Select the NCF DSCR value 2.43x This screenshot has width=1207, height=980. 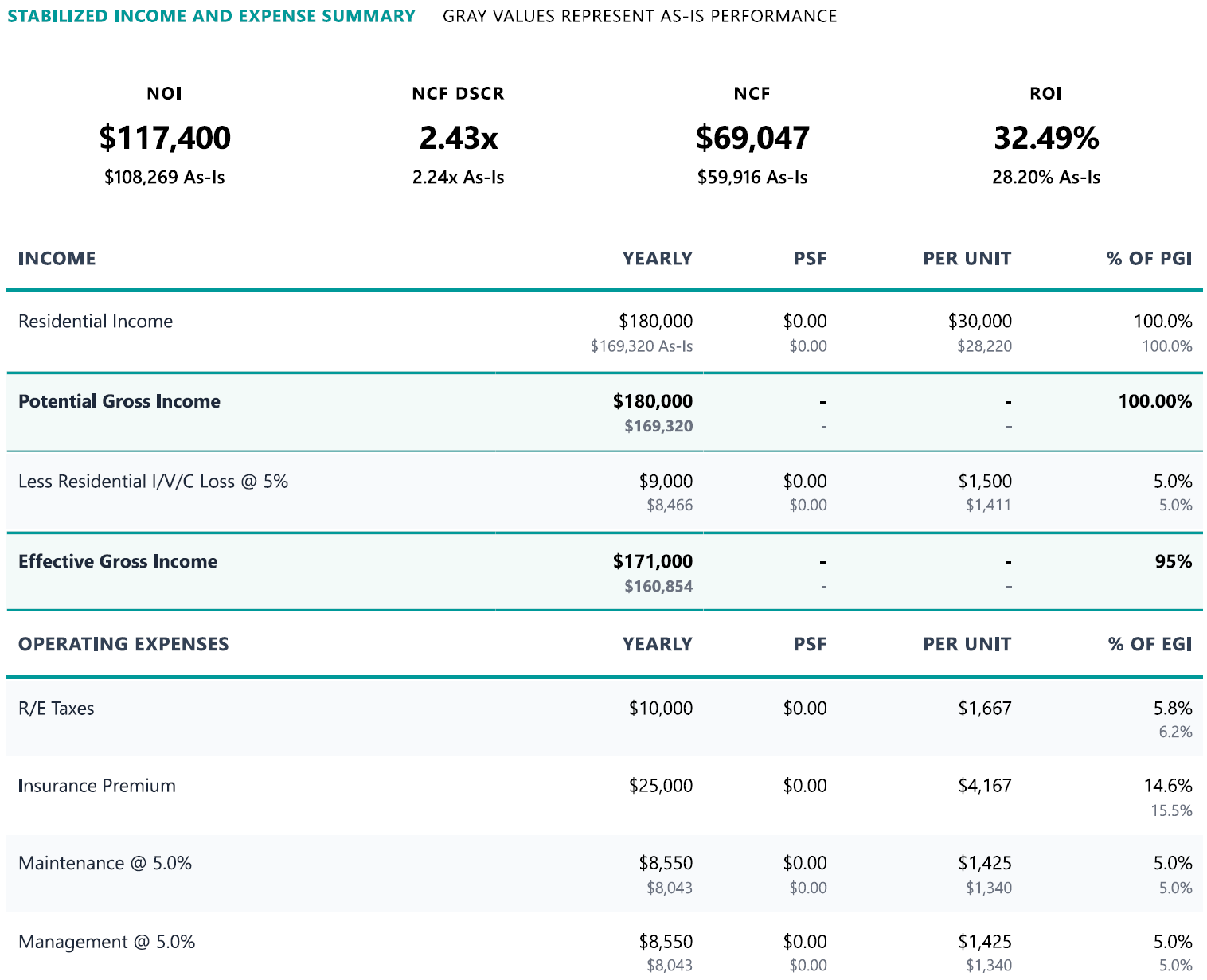459,138
